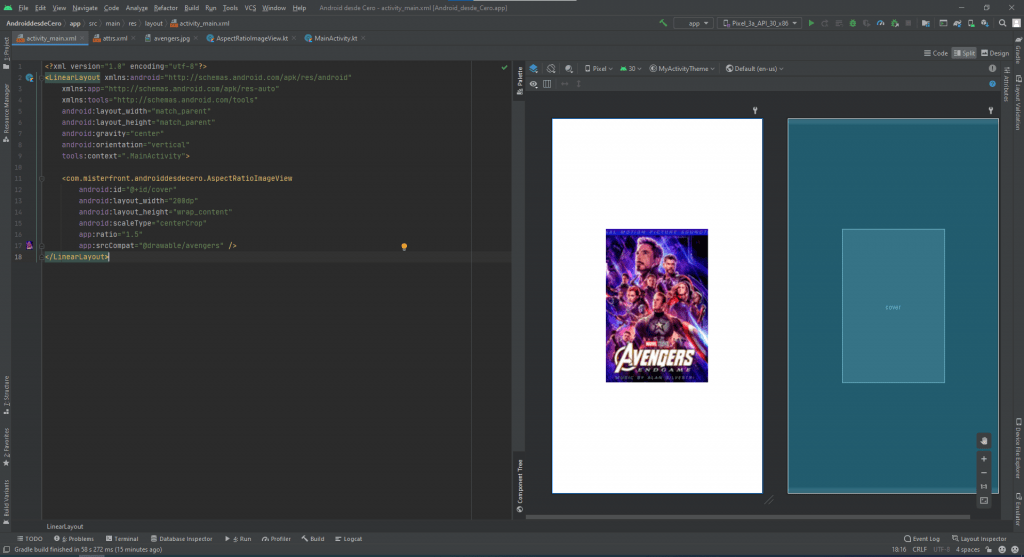Open the SDK Manager icon
This screenshot has height=557, width=1024.
(x=985, y=24)
